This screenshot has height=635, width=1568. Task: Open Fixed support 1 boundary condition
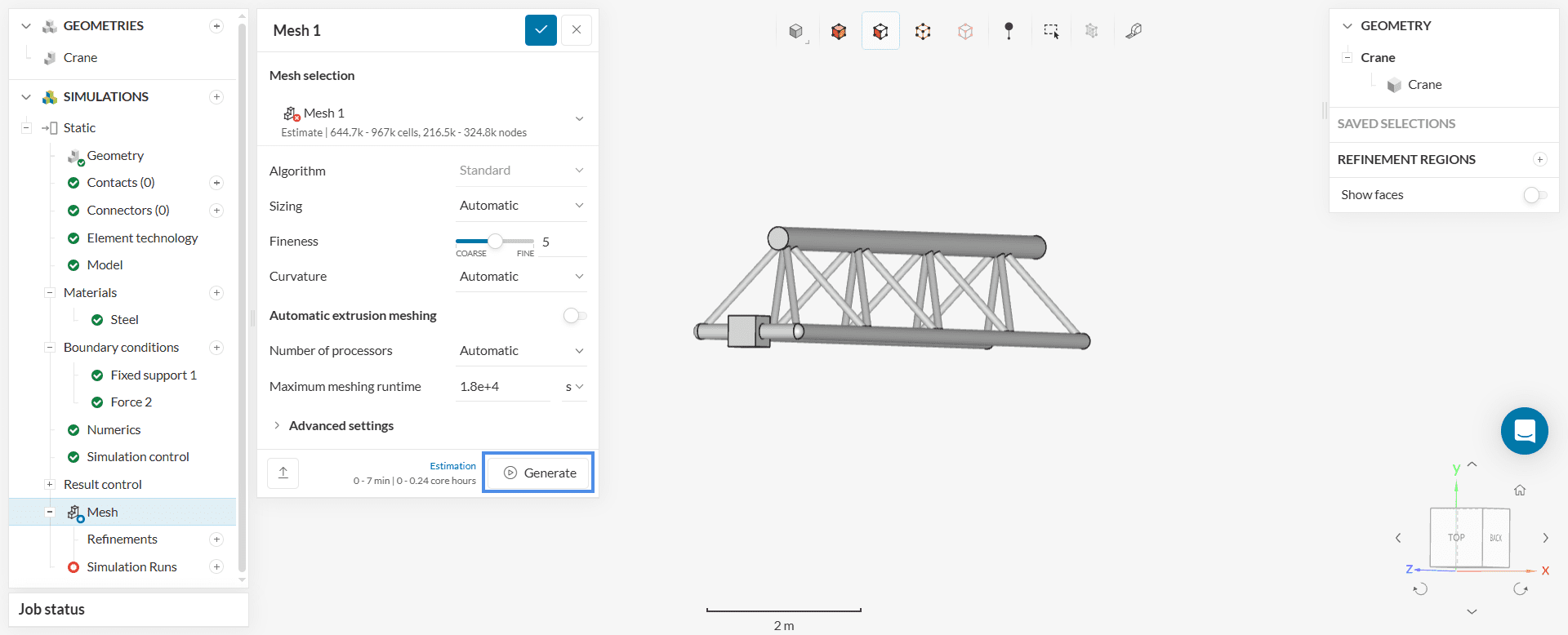(x=153, y=375)
